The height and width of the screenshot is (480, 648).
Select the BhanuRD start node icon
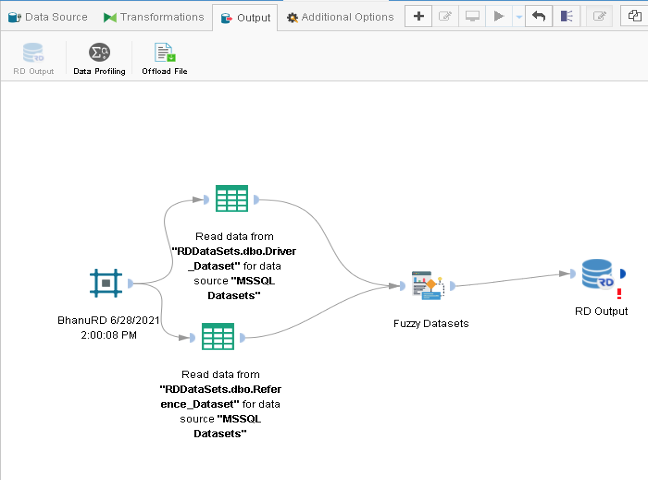point(106,283)
